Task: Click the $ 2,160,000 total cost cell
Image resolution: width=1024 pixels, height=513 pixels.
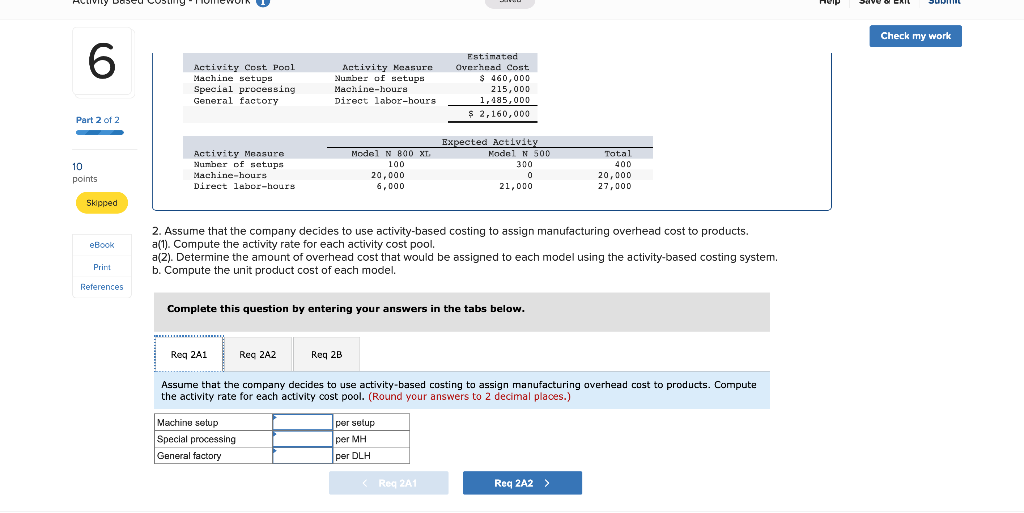Action: tap(500, 114)
